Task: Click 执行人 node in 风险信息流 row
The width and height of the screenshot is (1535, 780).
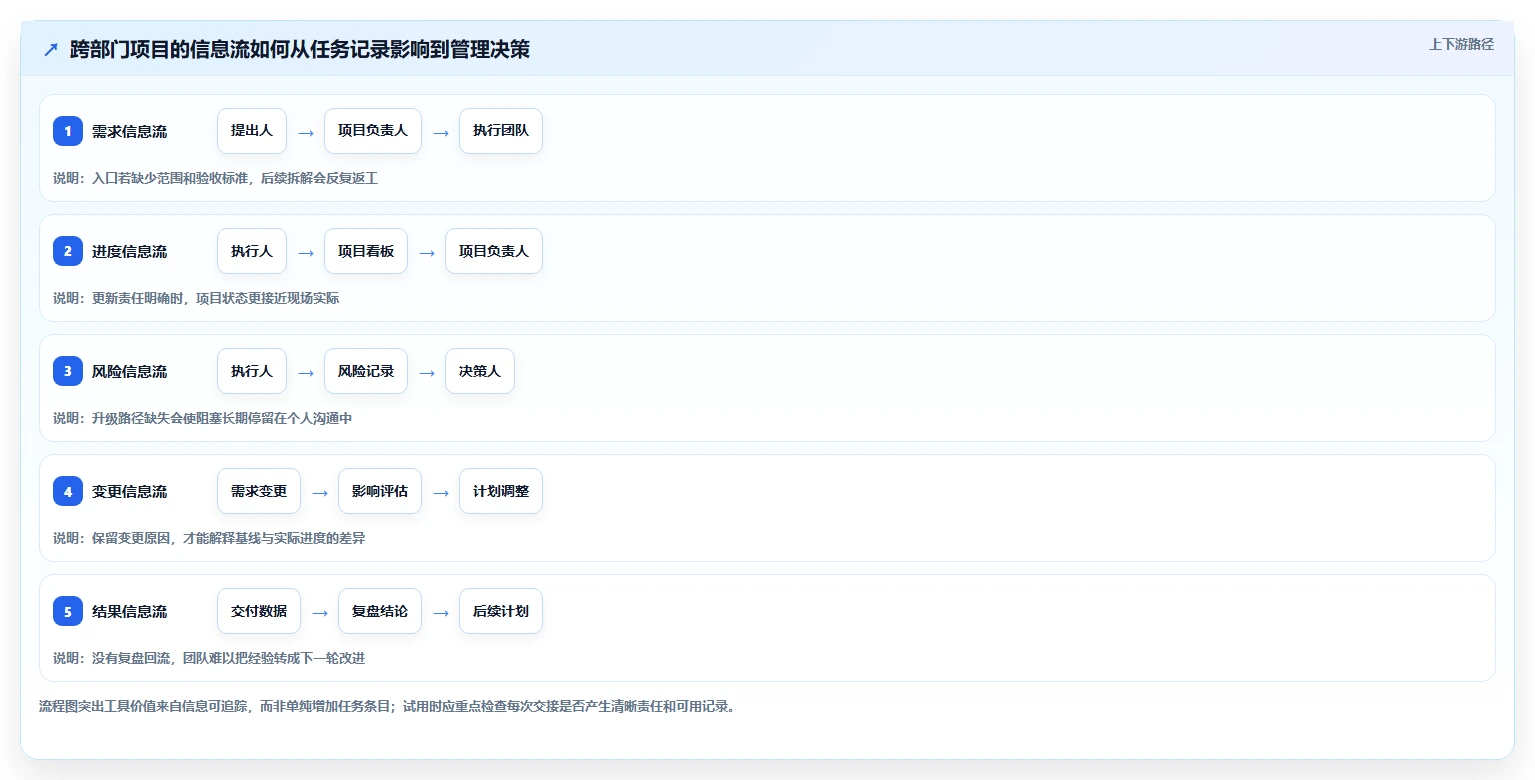Action: 252,371
